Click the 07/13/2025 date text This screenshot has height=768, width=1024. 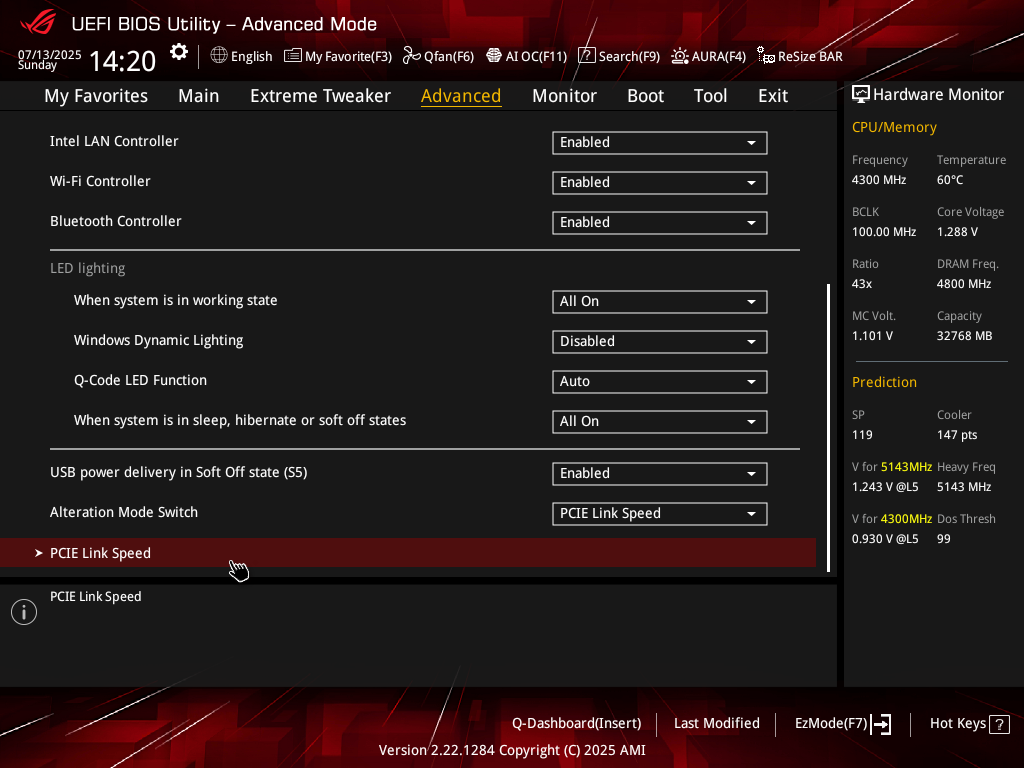point(50,54)
